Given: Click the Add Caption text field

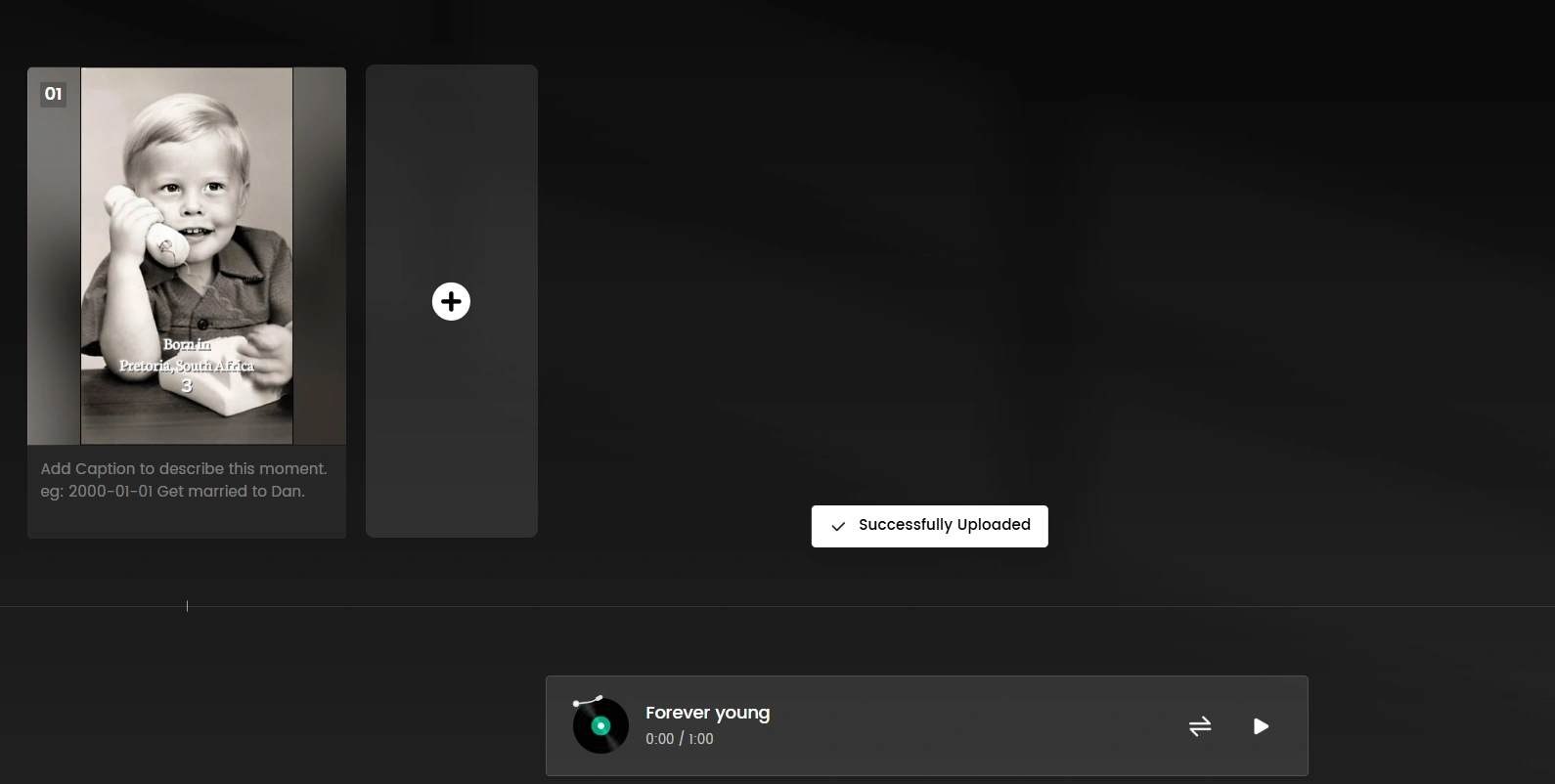Looking at the screenshot, I should click(x=186, y=480).
